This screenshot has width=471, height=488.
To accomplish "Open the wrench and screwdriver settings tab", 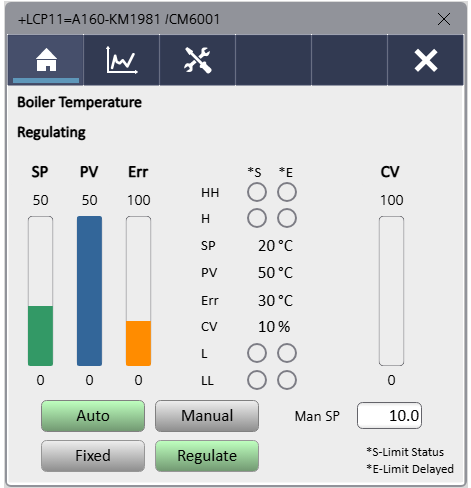I will [x=198, y=60].
